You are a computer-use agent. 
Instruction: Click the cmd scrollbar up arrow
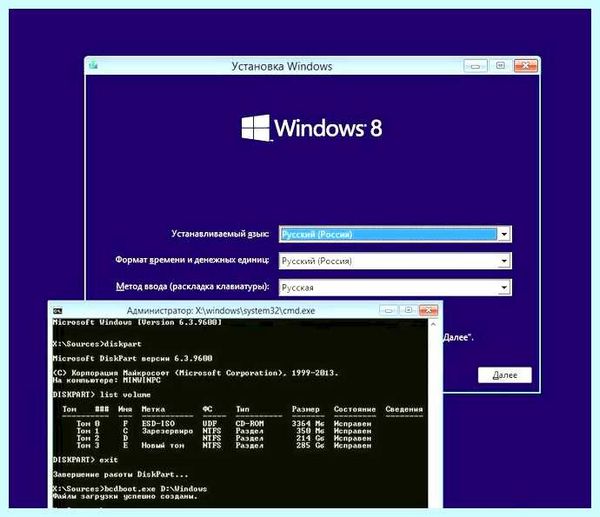tap(433, 325)
